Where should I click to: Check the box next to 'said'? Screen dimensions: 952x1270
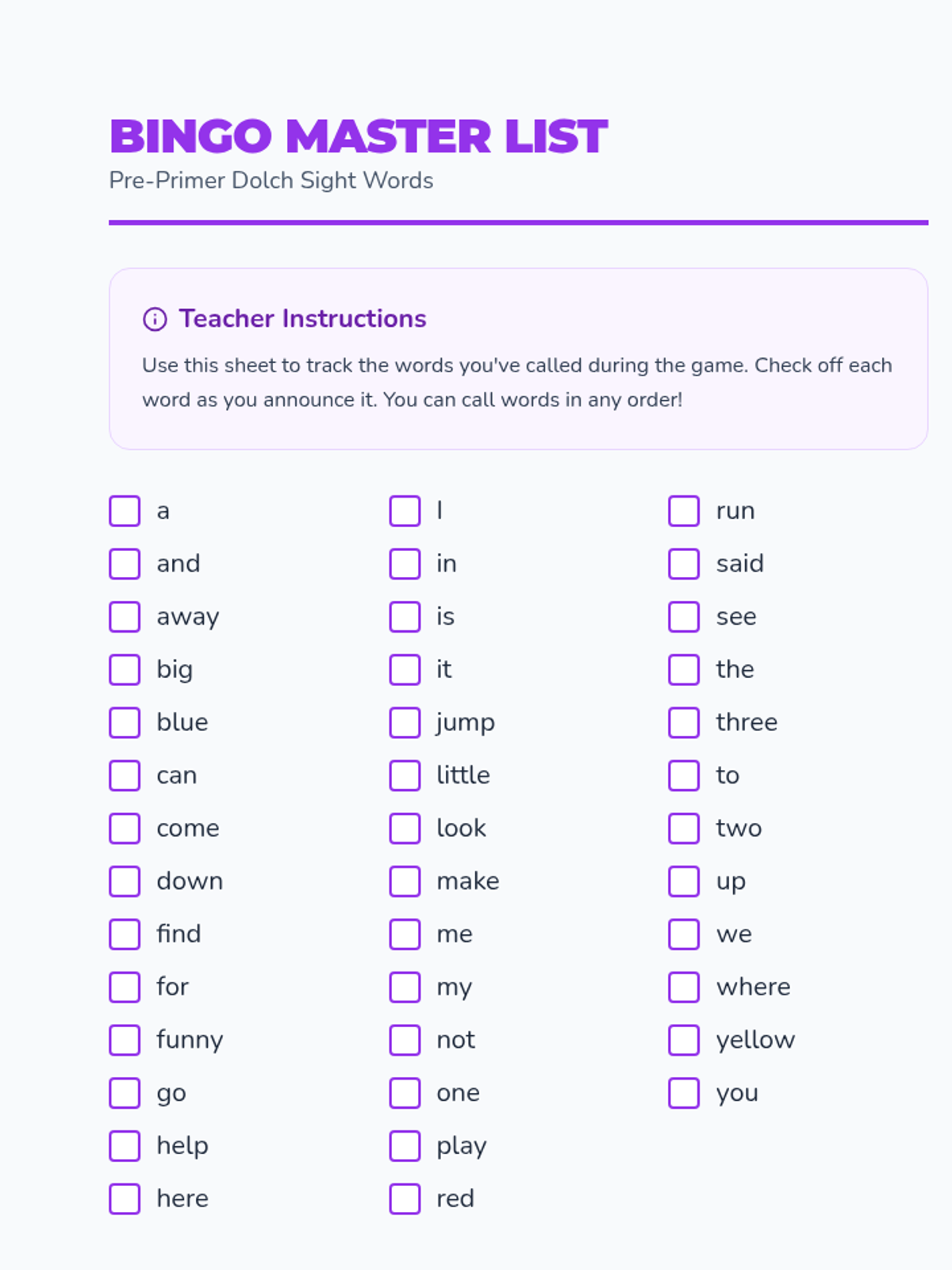pos(684,564)
